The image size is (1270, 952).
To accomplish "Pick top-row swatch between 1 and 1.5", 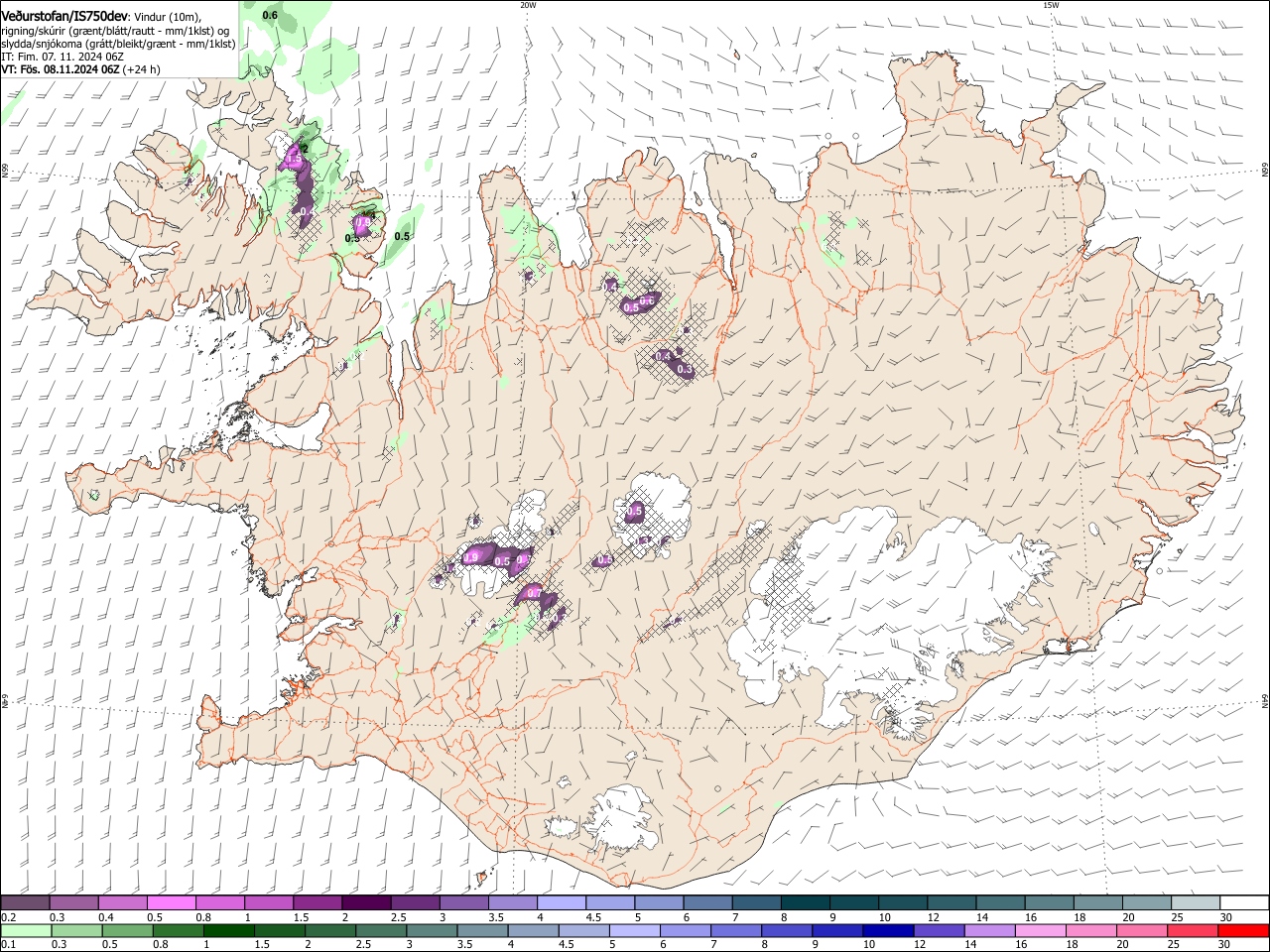I will click(x=268, y=902).
